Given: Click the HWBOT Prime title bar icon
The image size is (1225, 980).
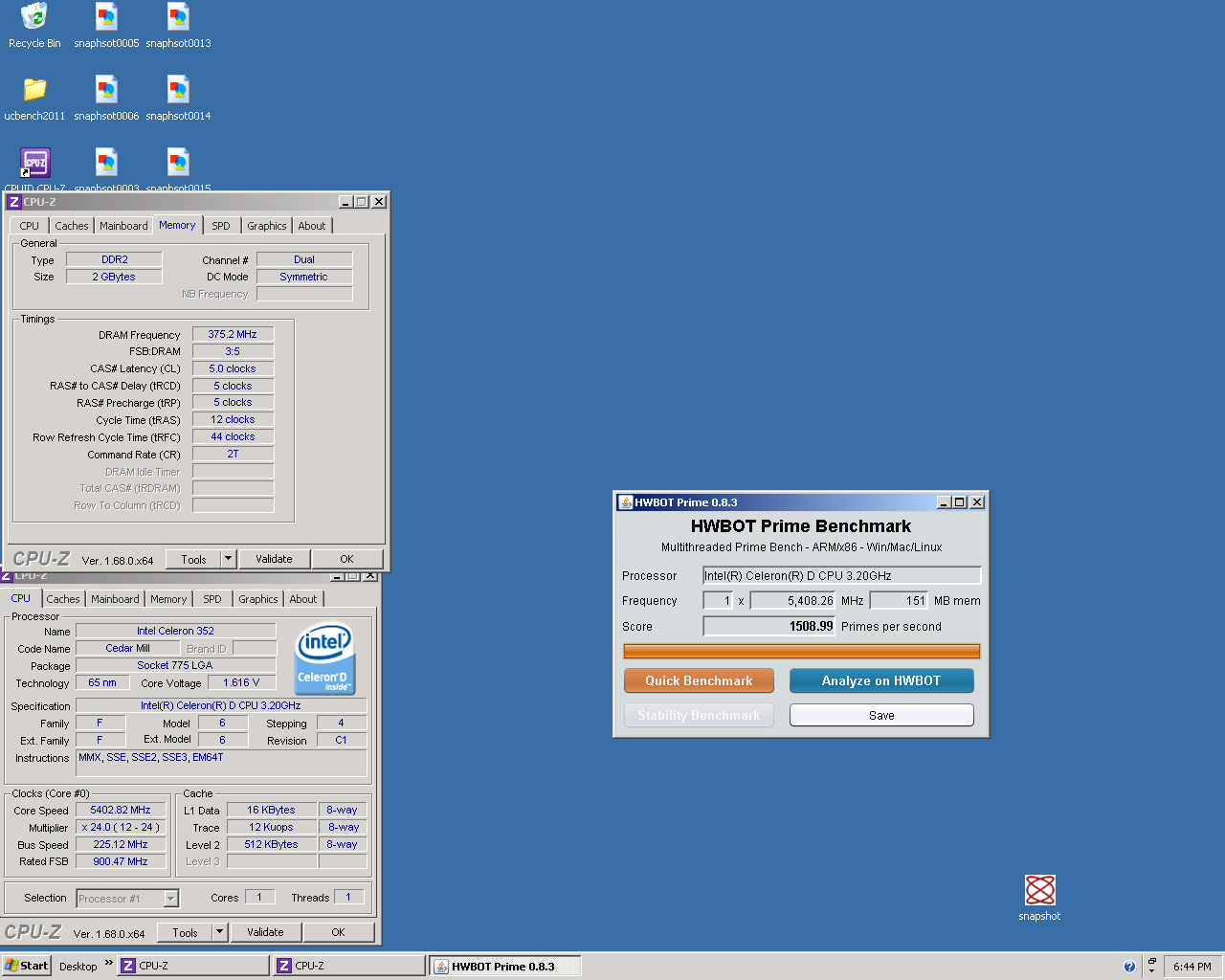Looking at the screenshot, I should point(626,502).
